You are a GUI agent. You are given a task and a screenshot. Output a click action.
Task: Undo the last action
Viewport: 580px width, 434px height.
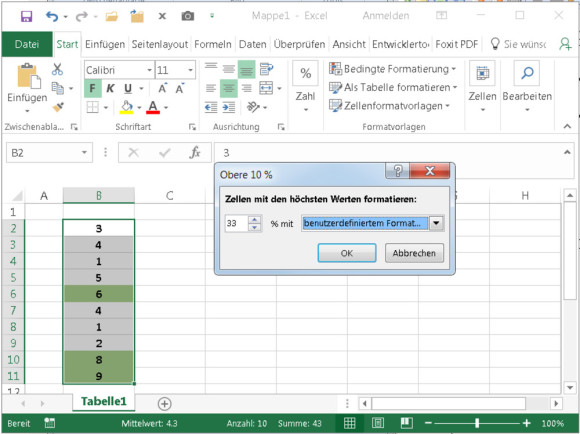click(52, 16)
